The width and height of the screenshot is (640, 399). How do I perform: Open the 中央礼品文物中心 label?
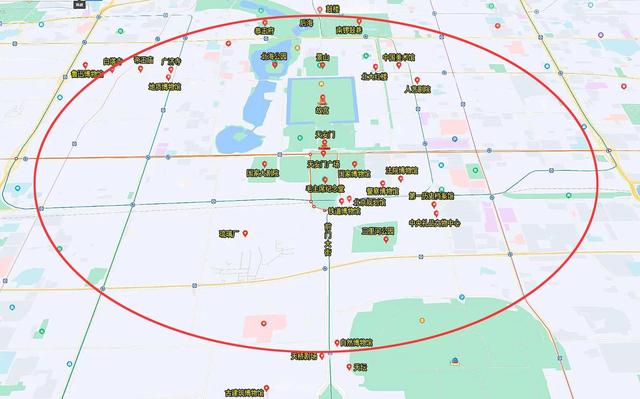point(435,223)
